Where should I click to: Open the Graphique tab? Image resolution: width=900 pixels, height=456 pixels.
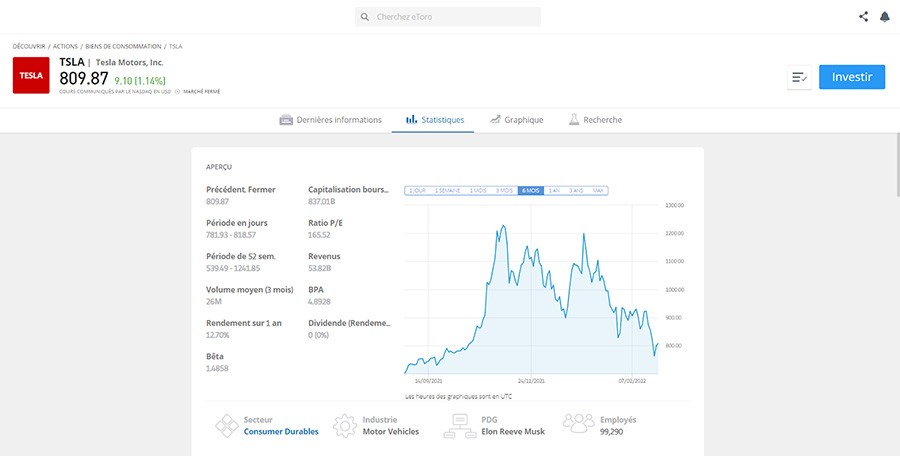click(x=516, y=120)
